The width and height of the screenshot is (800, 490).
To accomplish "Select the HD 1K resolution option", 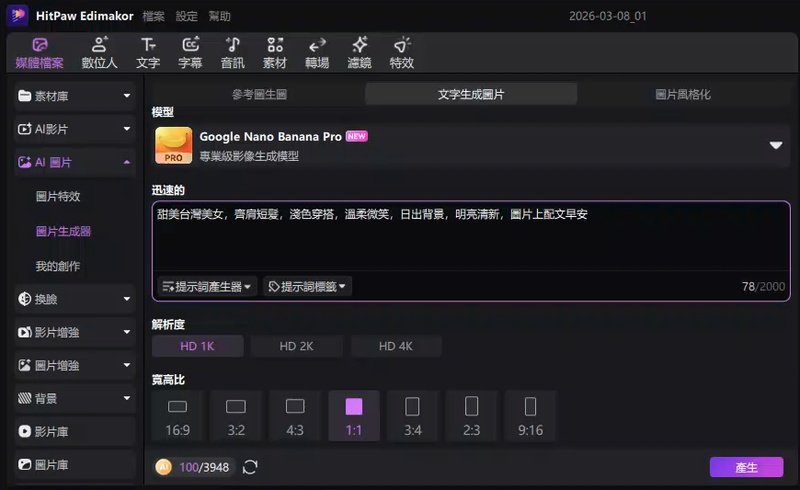I will coord(197,346).
